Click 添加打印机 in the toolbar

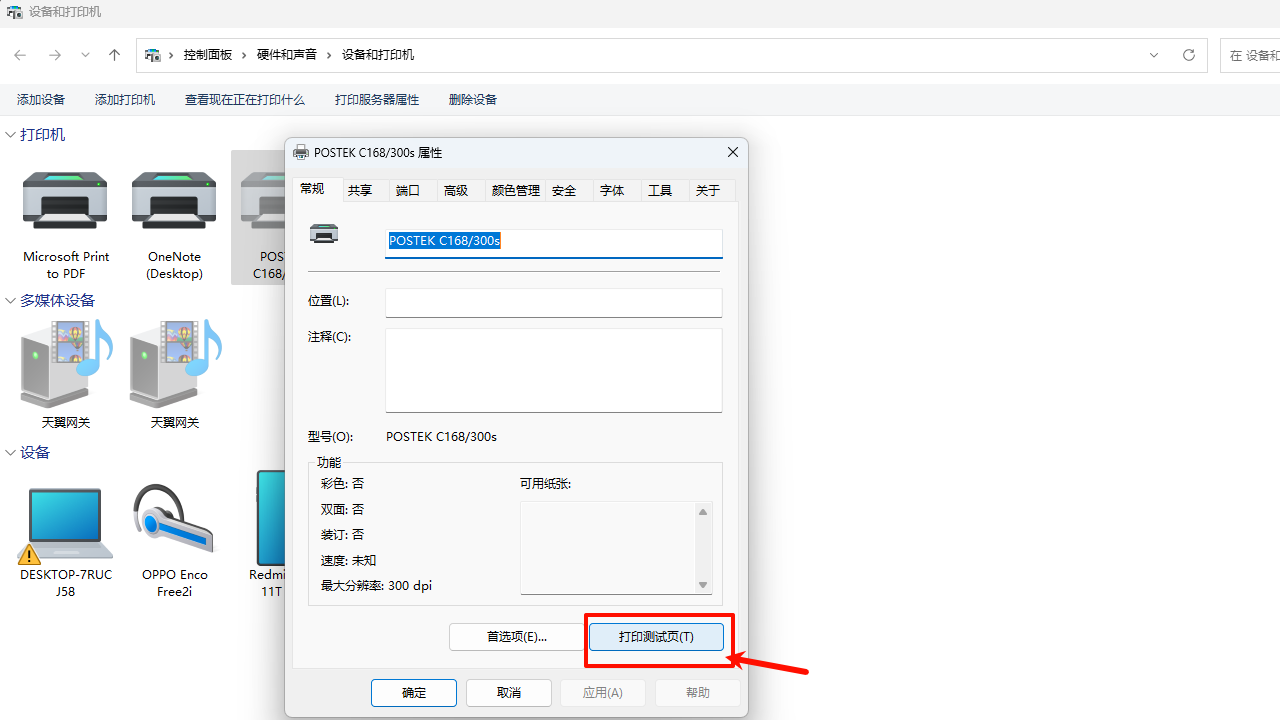(125, 100)
